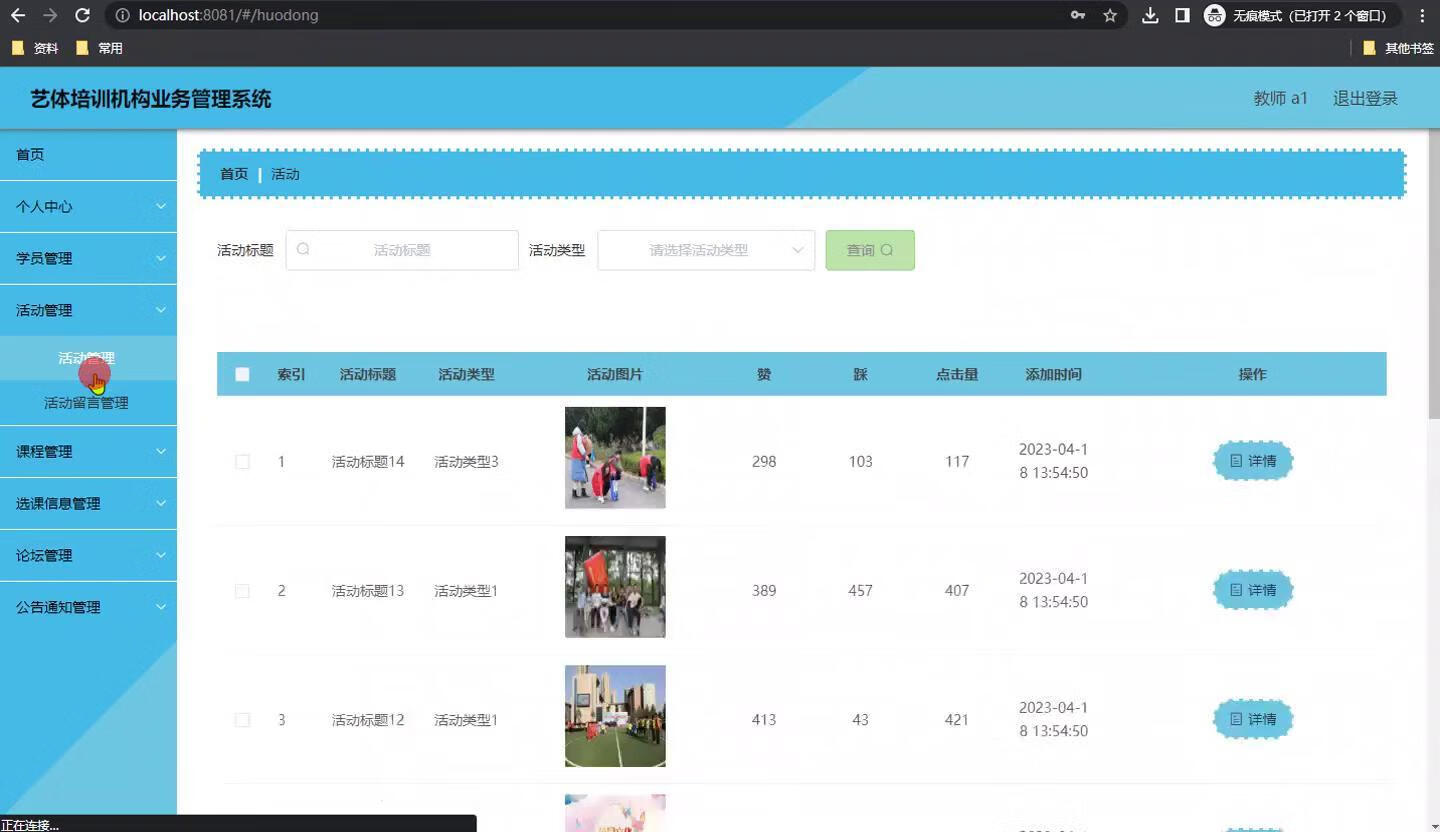Open 详情 for 活动标题14
Viewport: 1440px width, 832px height.
click(1253, 461)
